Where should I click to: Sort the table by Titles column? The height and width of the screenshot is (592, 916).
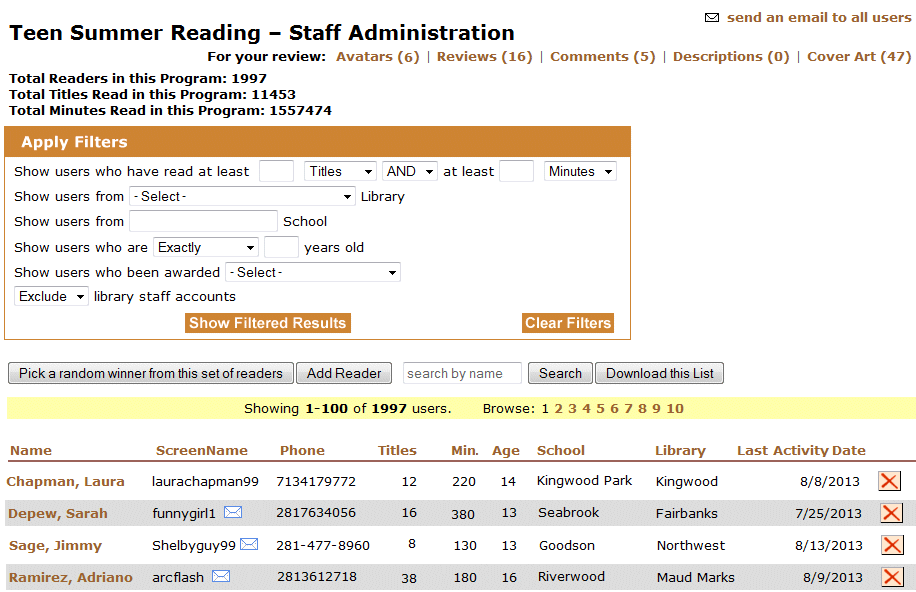397,450
